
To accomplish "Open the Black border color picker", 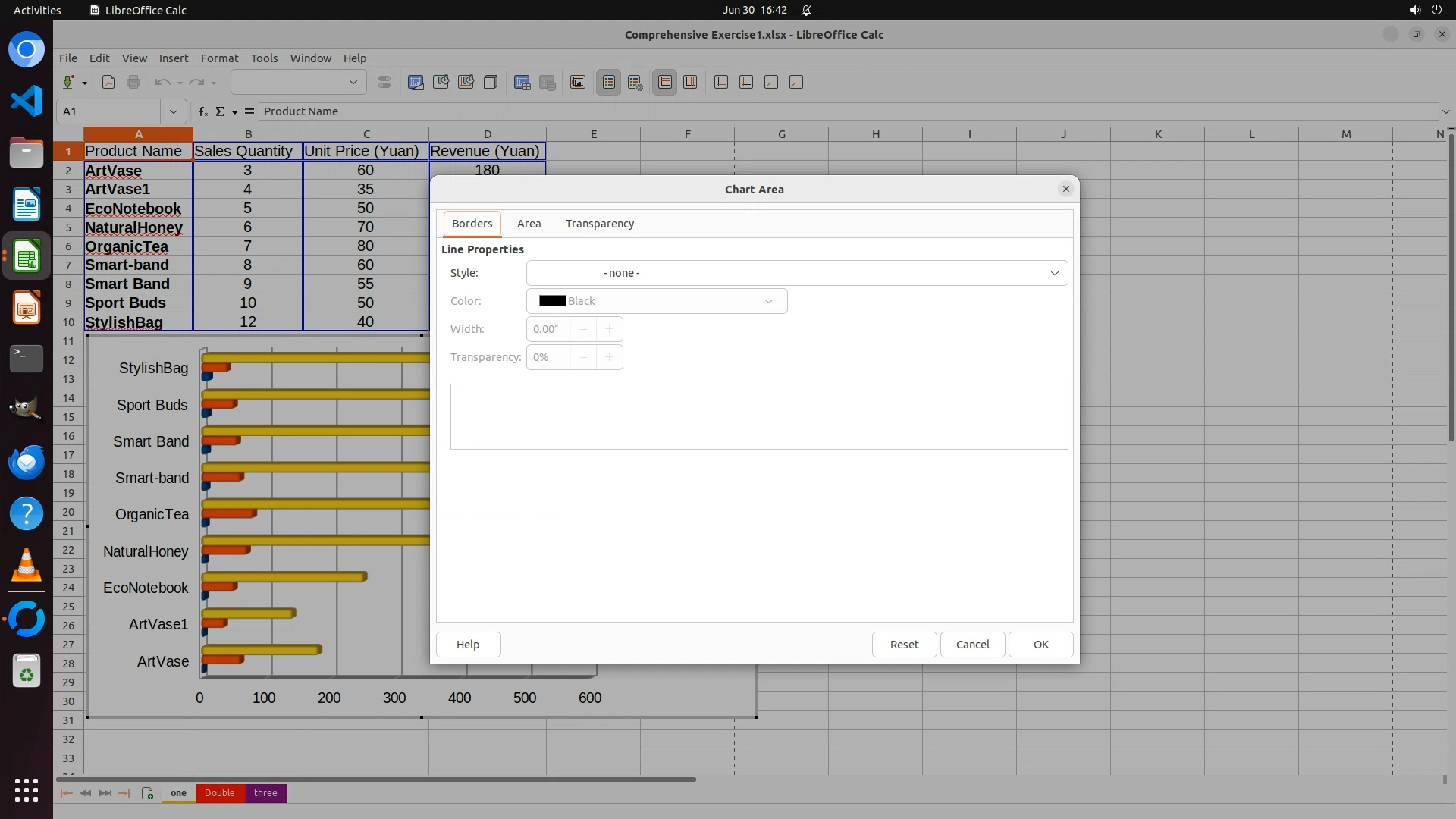I will [x=656, y=301].
